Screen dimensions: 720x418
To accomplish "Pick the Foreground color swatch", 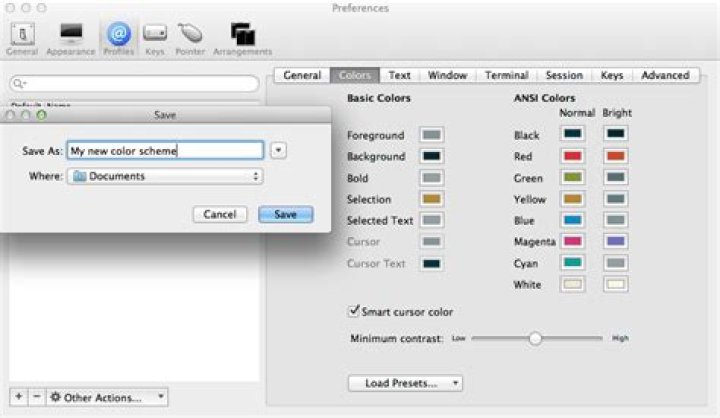I will (x=431, y=135).
